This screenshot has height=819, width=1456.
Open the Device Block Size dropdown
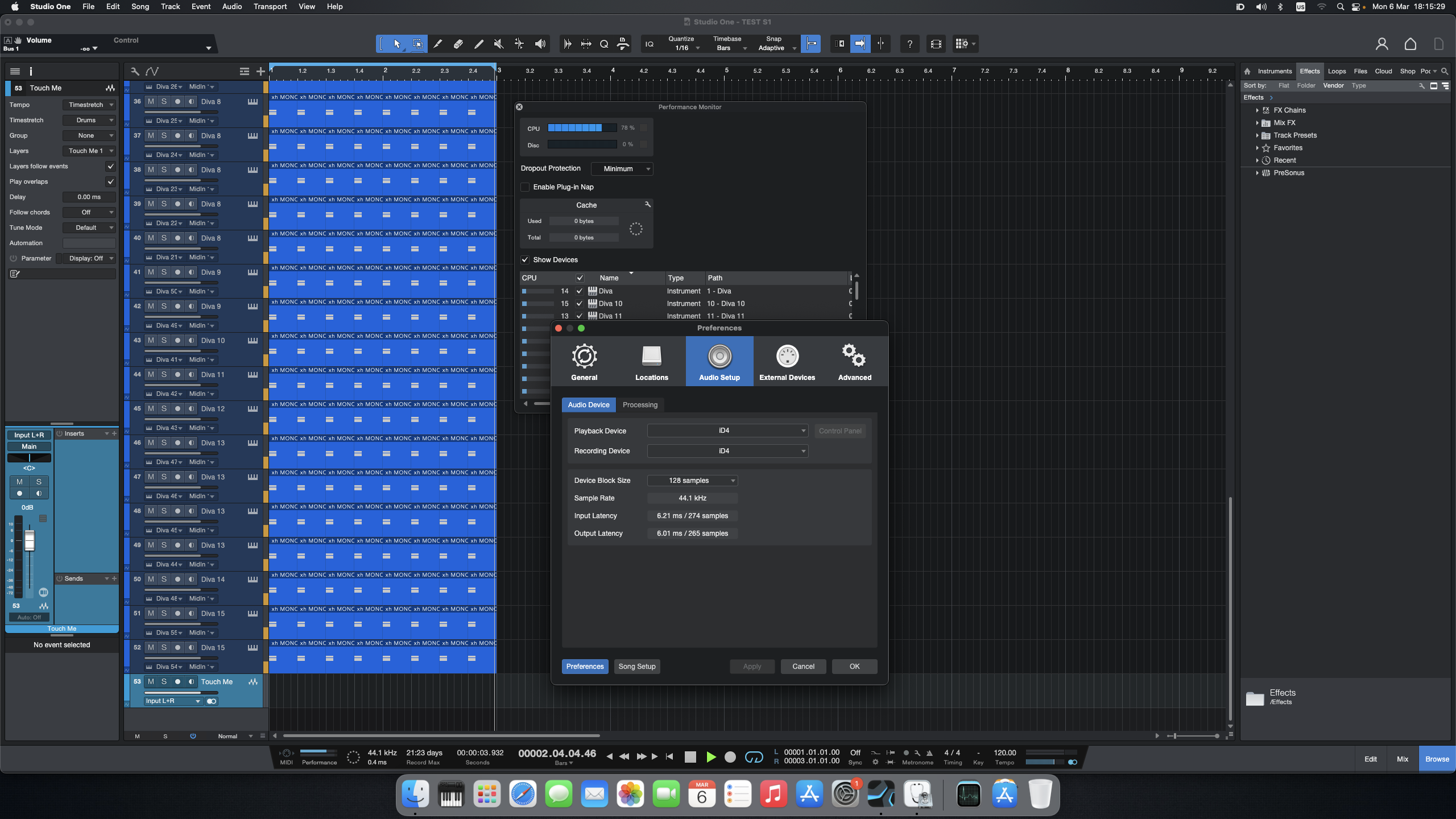pos(692,481)
